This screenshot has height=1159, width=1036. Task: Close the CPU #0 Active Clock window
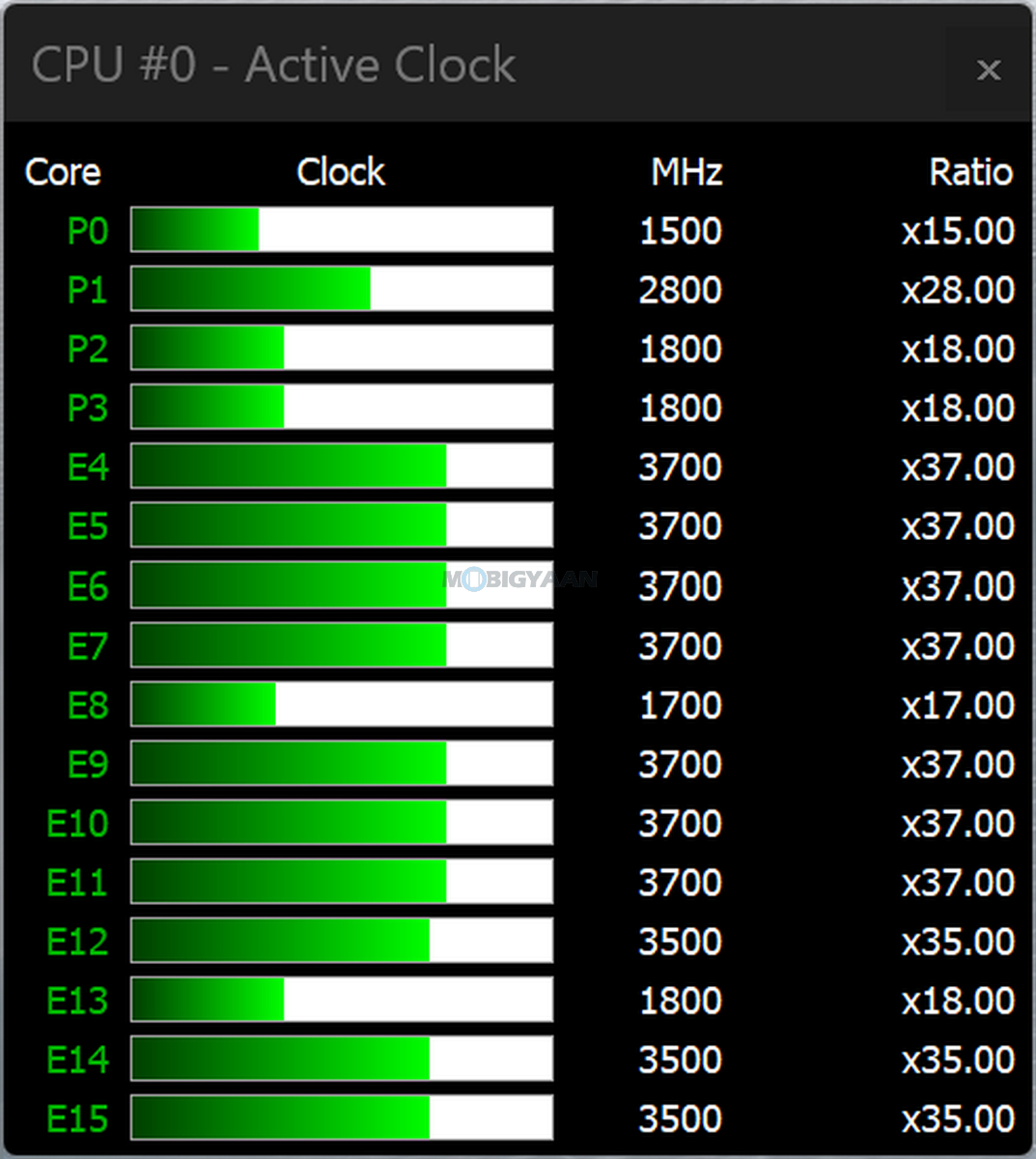pos(988,71)
